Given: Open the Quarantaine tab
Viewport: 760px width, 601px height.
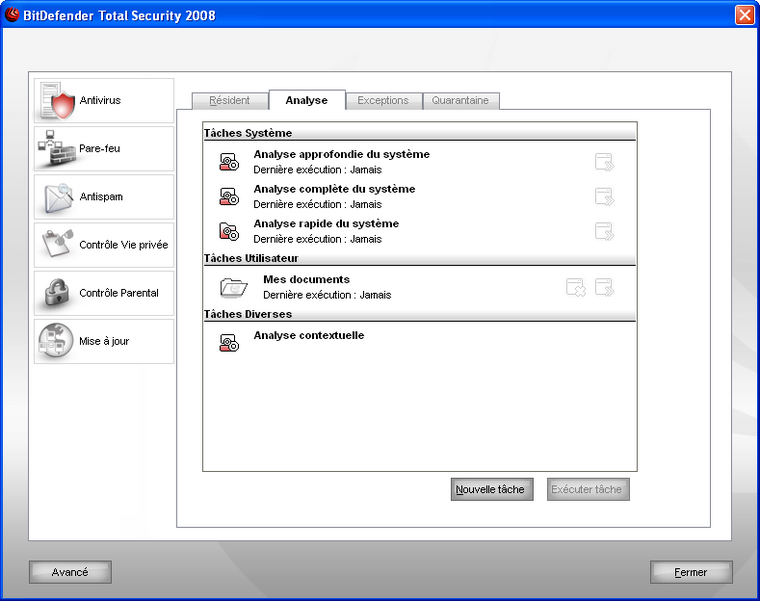Looking at the screenshot, I should coord(460,100).
